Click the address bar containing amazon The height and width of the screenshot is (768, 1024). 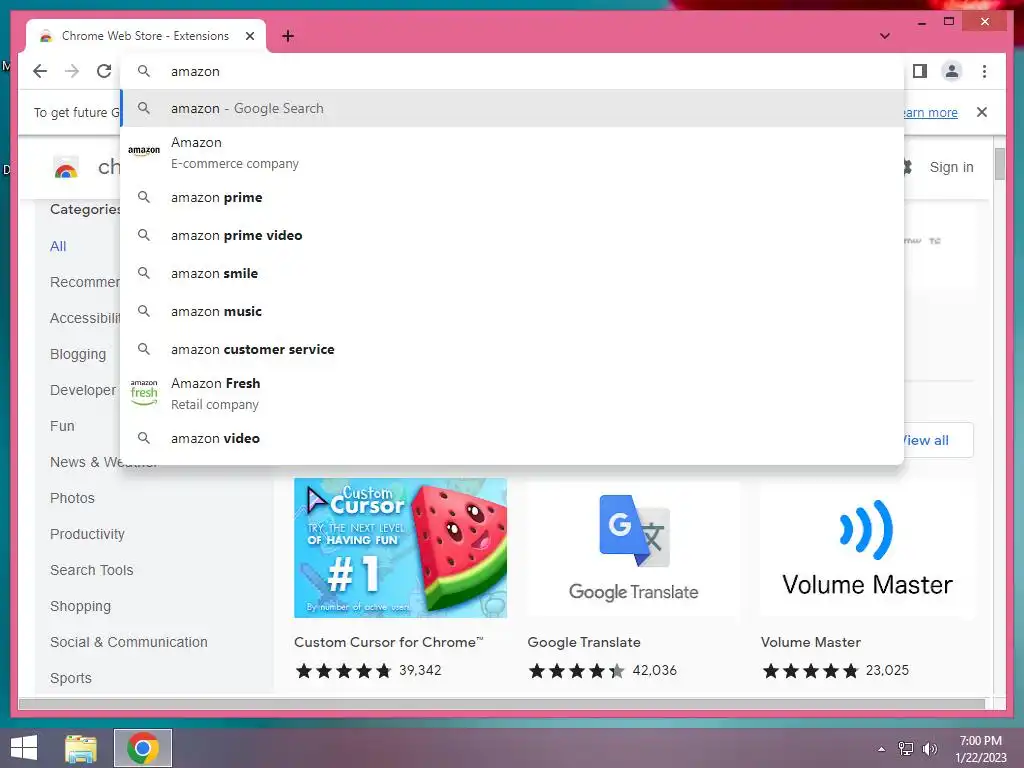[512, 71]
